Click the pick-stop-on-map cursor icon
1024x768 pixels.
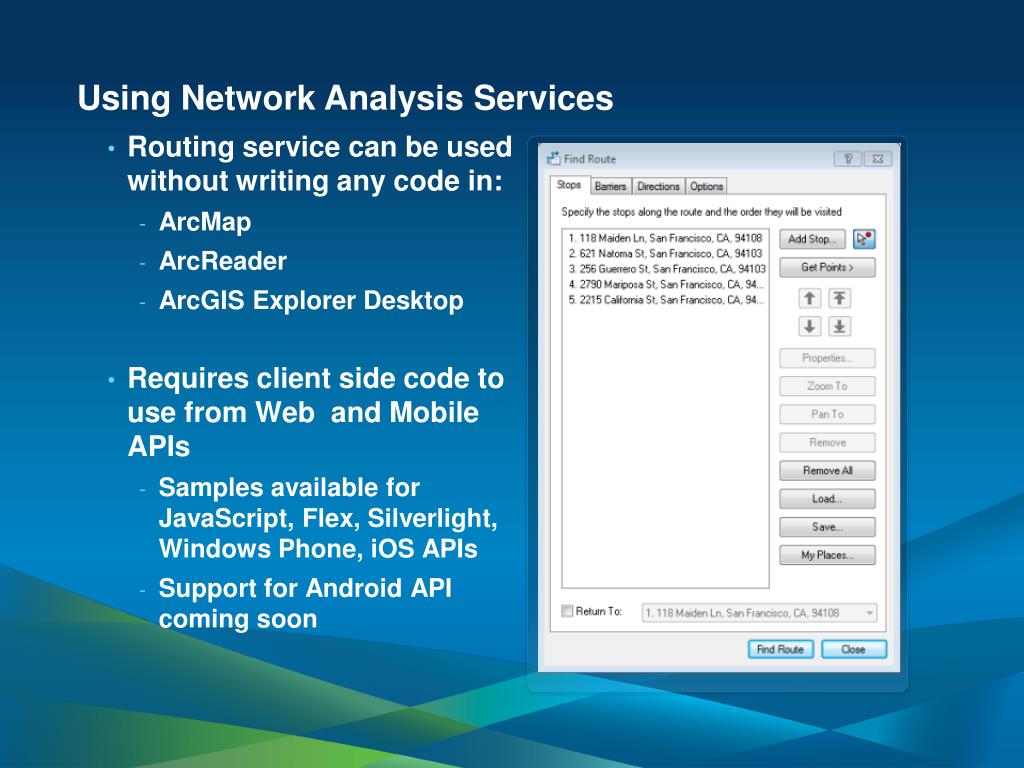pos(864,239)
